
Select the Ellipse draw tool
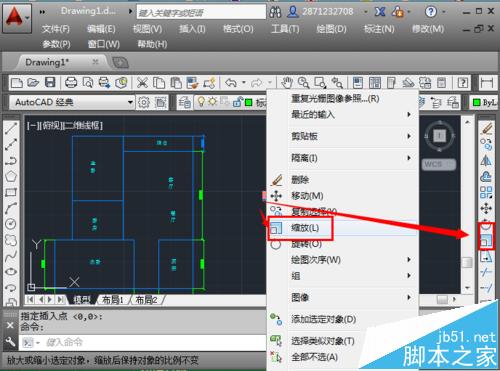pos(11,272)
